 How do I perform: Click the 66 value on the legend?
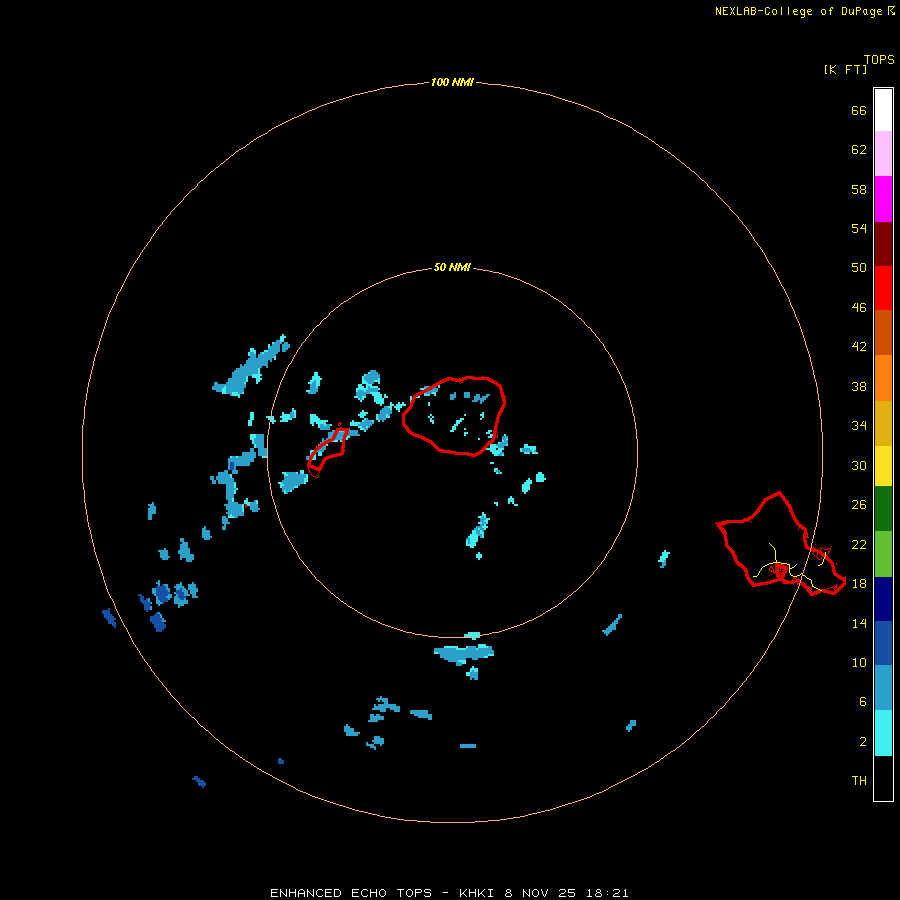tap(859, 111)
